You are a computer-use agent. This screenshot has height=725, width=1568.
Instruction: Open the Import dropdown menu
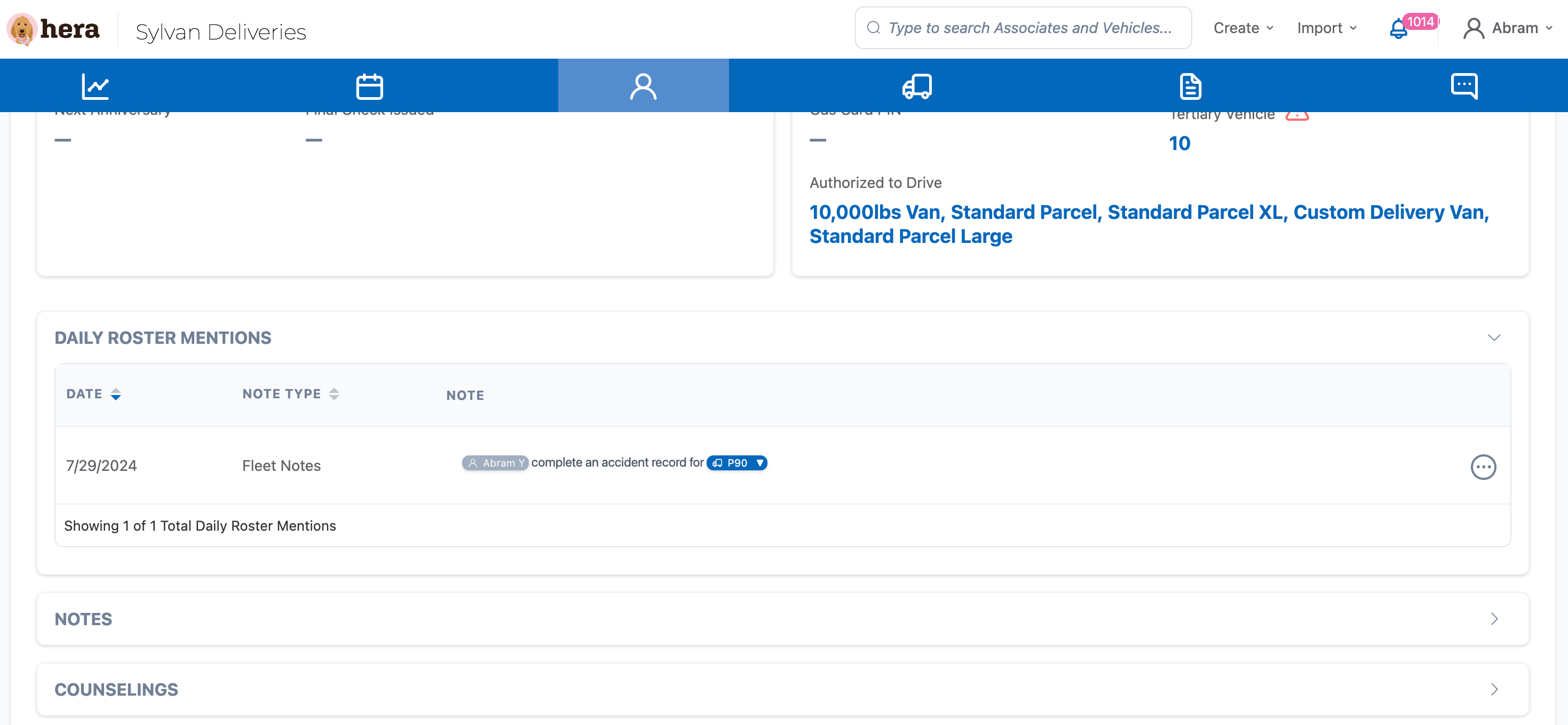point(1326,28)
